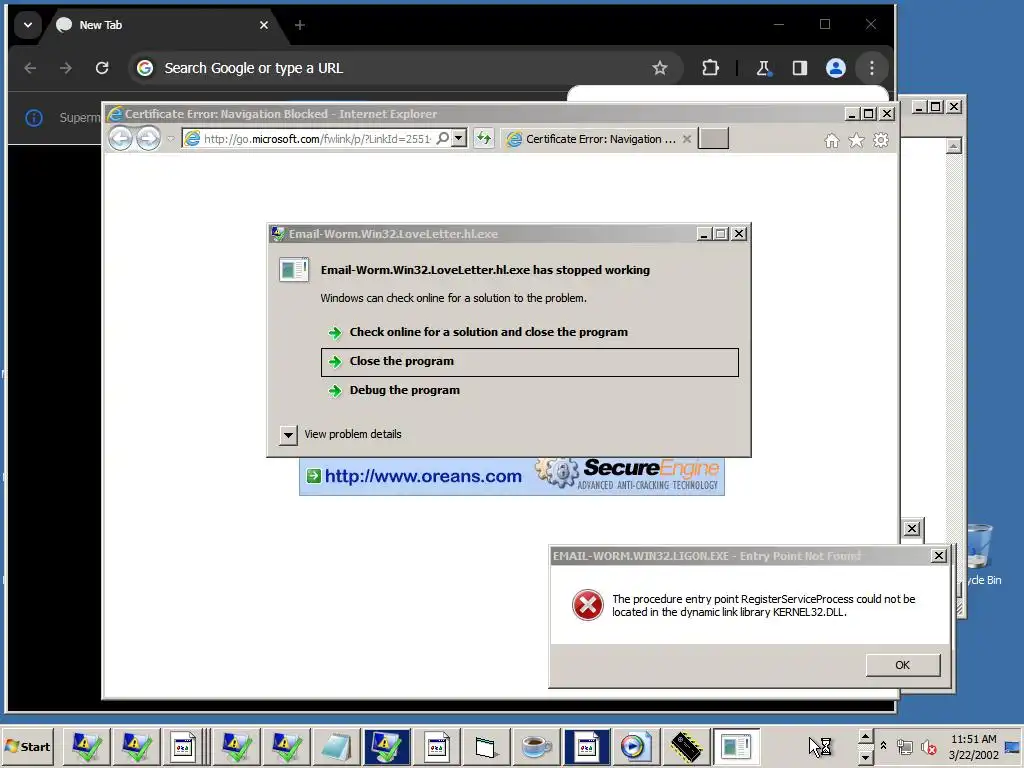1024x768 pixels.
Task: Open the notepad taskbar item
Action: (335, 746)
